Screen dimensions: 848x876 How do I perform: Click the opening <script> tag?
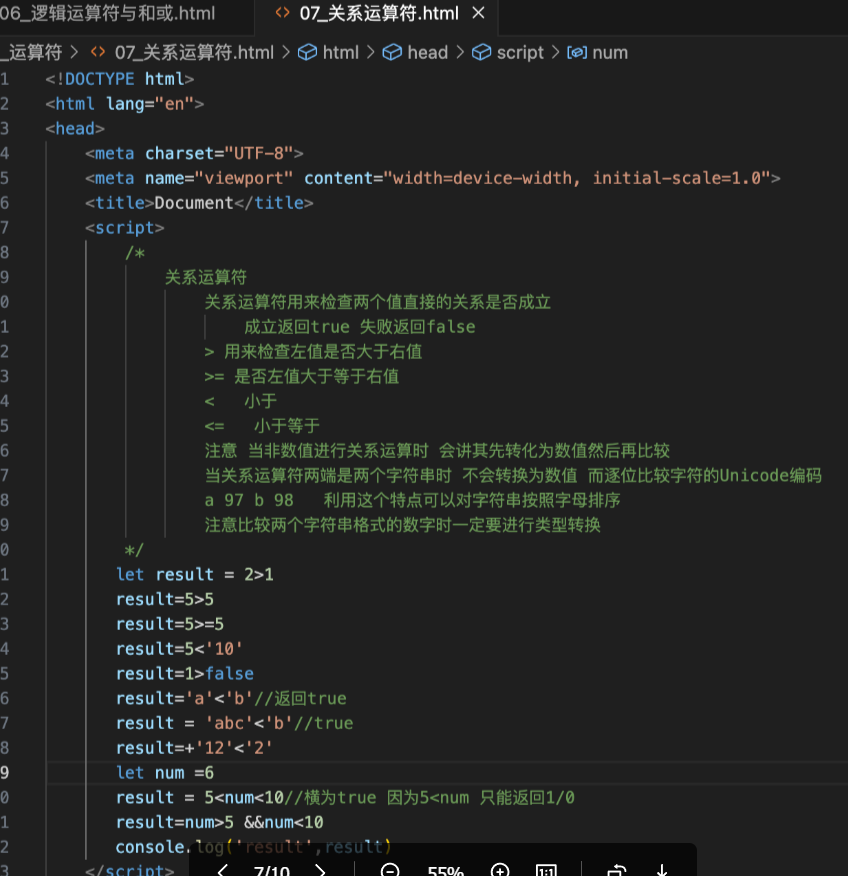[x=125, y=227]
